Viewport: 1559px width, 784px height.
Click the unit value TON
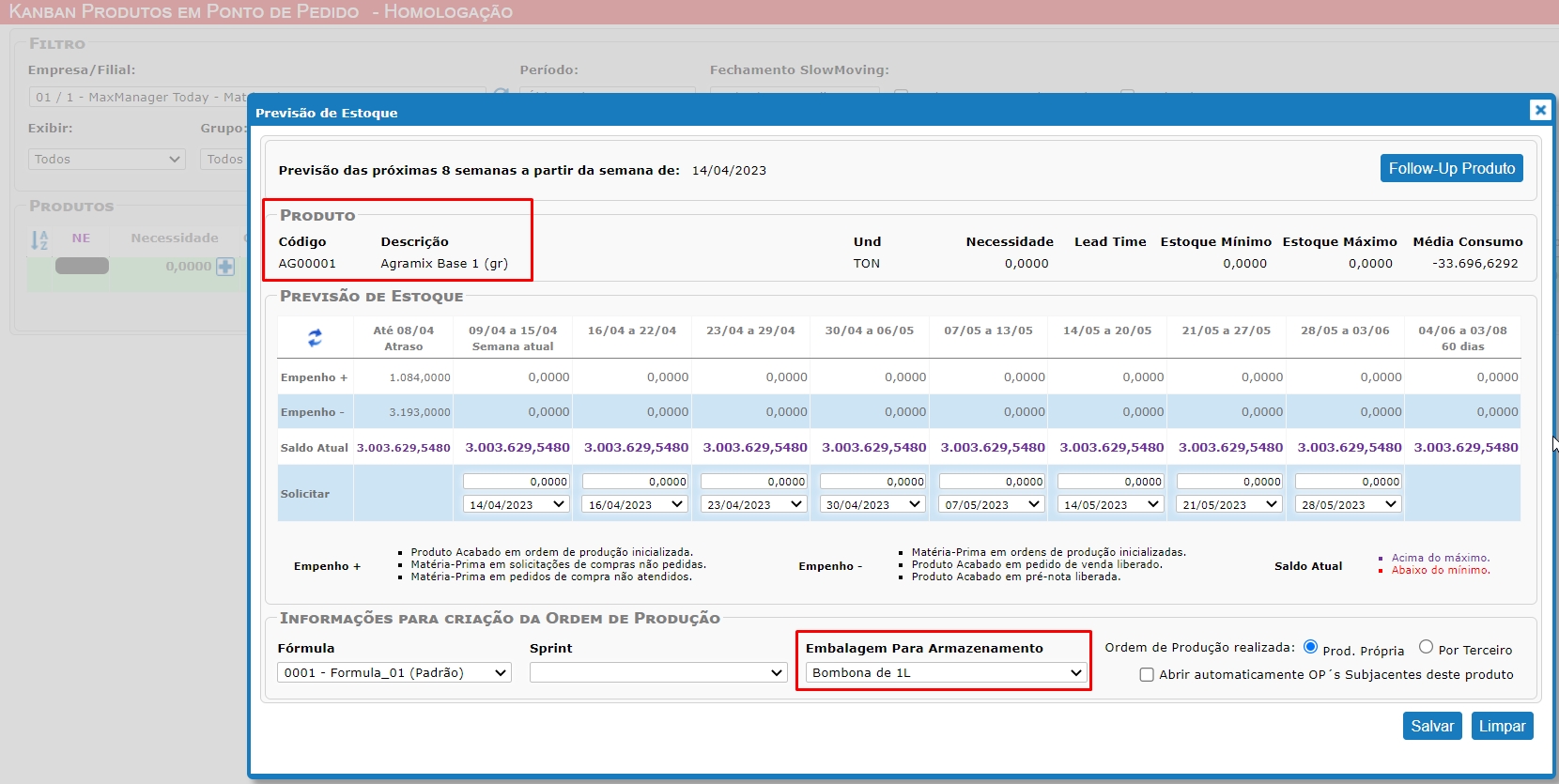867,264
